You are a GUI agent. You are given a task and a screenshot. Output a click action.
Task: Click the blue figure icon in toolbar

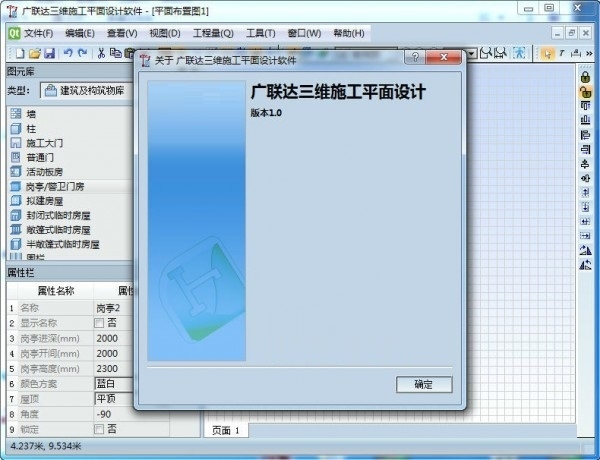pos(520,53)
